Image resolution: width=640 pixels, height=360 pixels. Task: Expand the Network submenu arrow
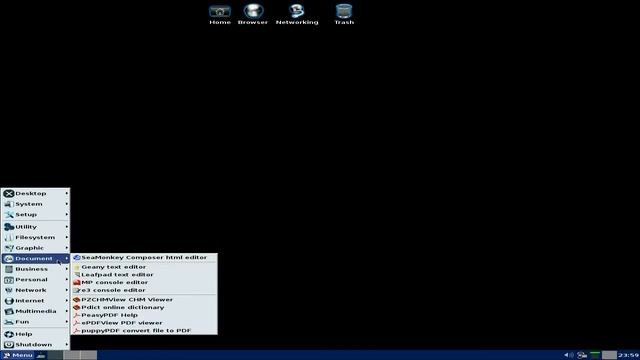pos(67,290)
